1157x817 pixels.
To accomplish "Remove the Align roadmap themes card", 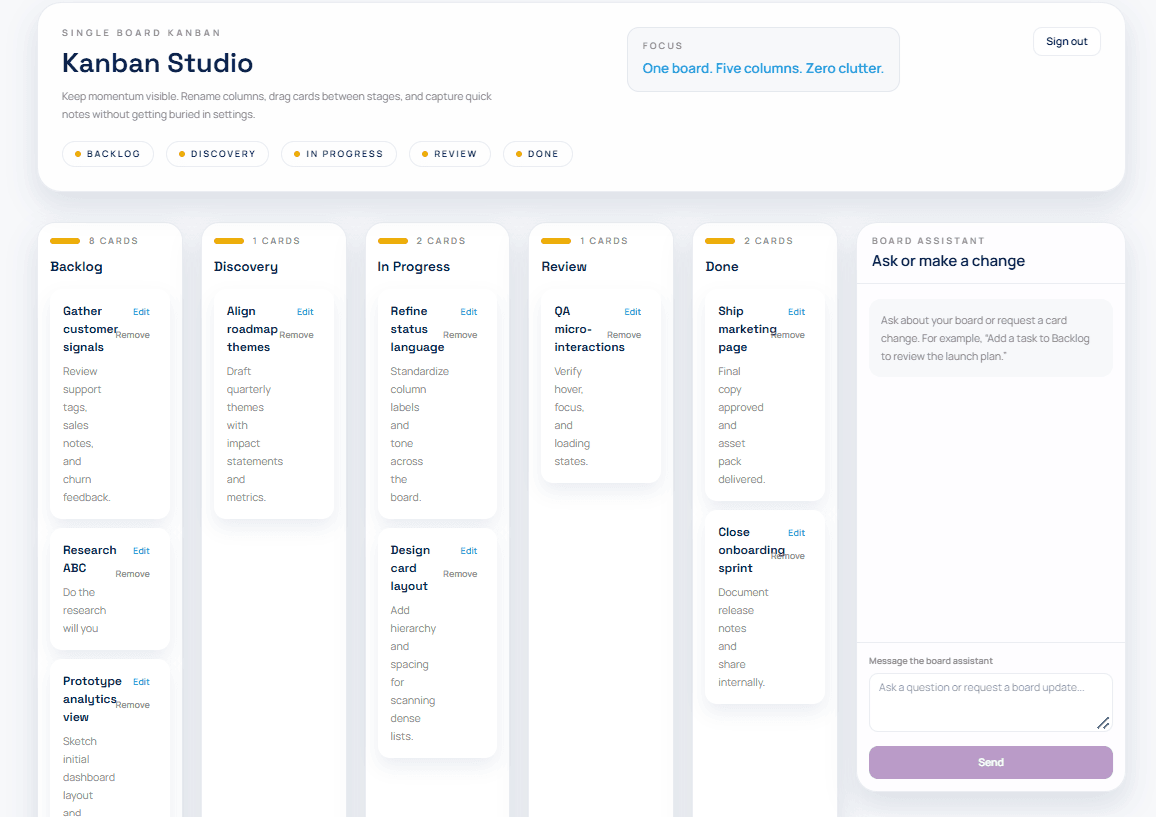I will pos(297,335).
